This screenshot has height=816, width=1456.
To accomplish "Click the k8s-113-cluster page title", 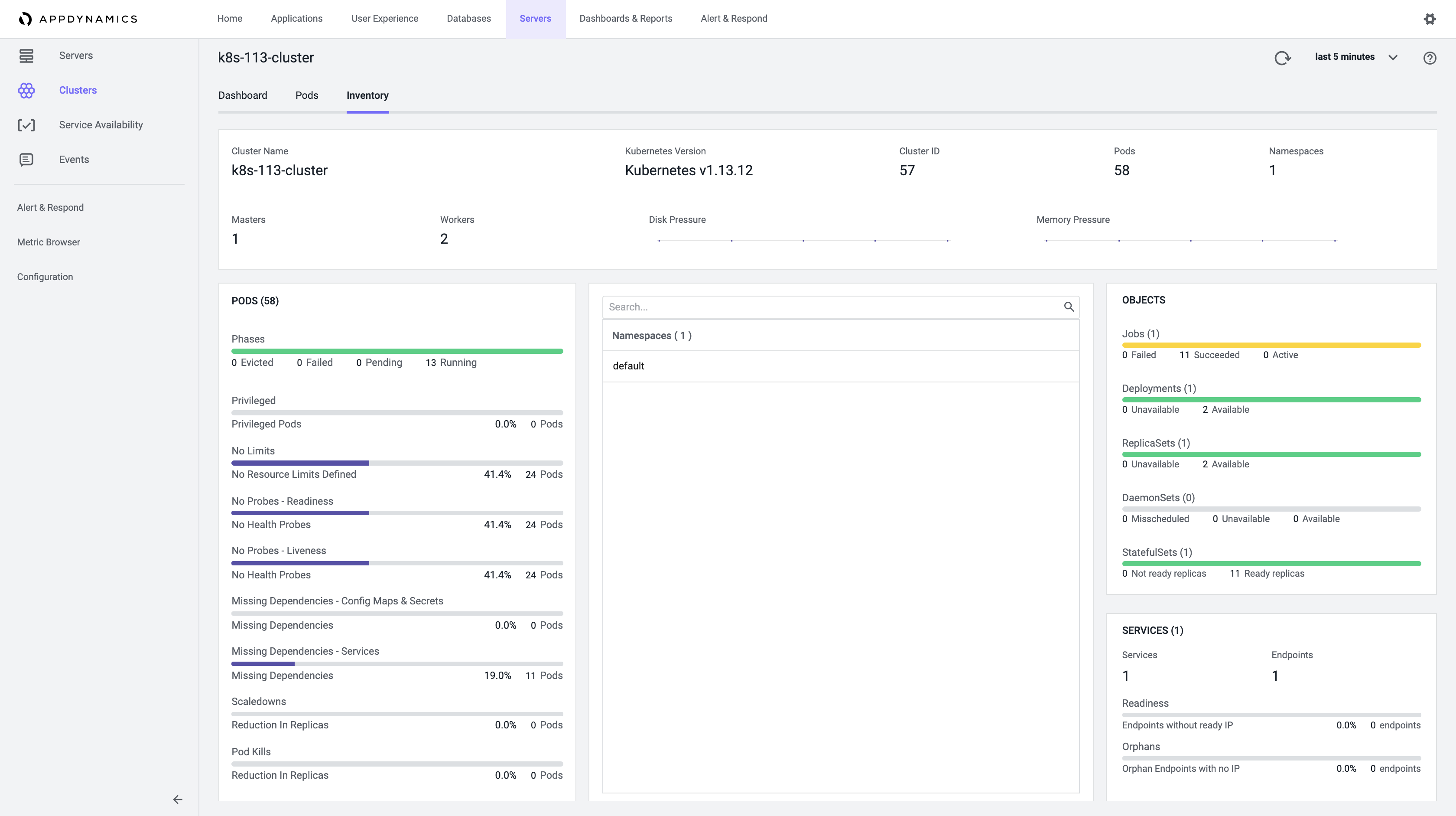I will pyautogui.click(x=266, y=58).
